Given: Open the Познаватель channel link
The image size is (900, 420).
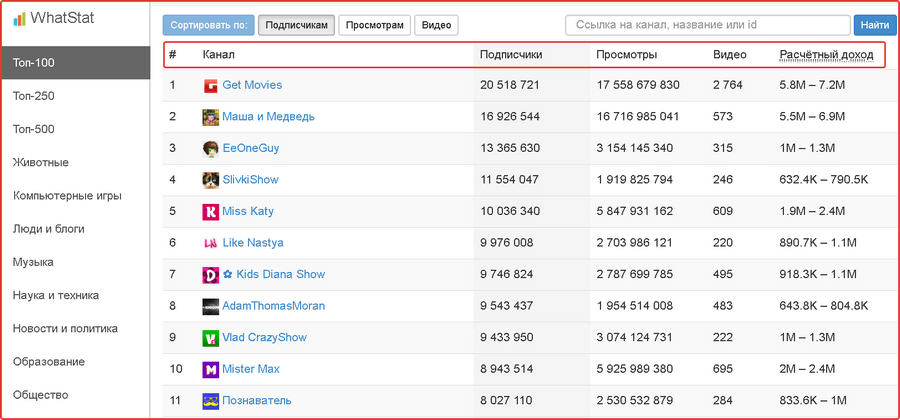Looking at the screenshot, I should (257, 400).
